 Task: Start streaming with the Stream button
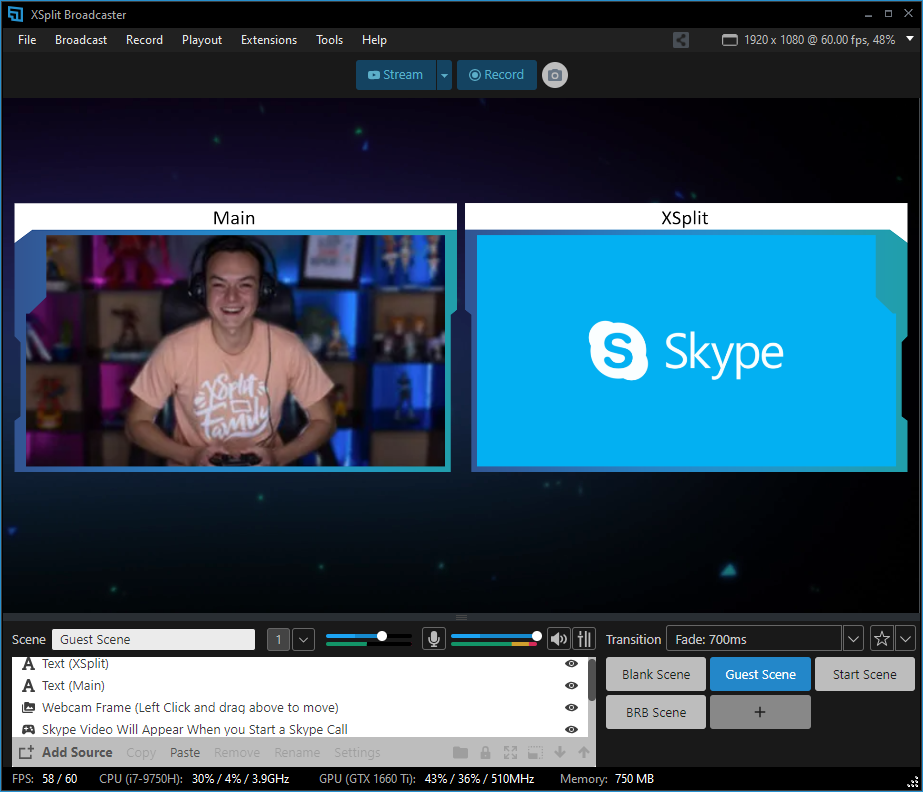click(x=396, y=75)
